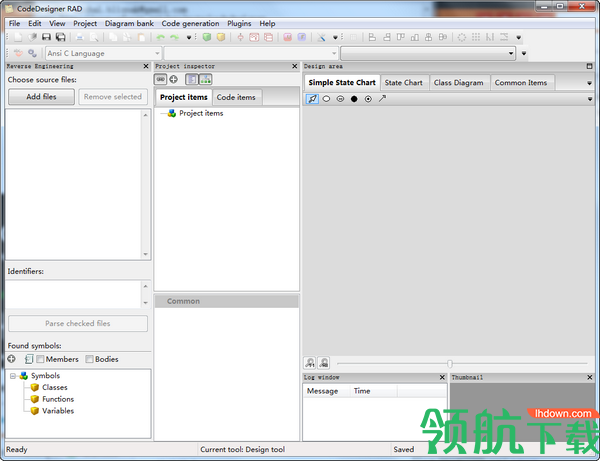Select the Variables tree item
This screenshot has height=461, width=600.
coord(58,411)
